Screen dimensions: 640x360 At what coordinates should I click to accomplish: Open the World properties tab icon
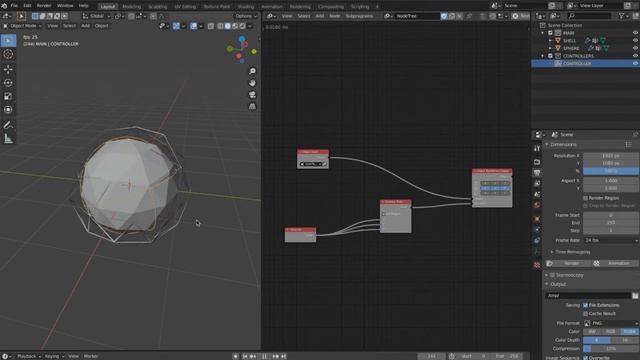(537, 205)
